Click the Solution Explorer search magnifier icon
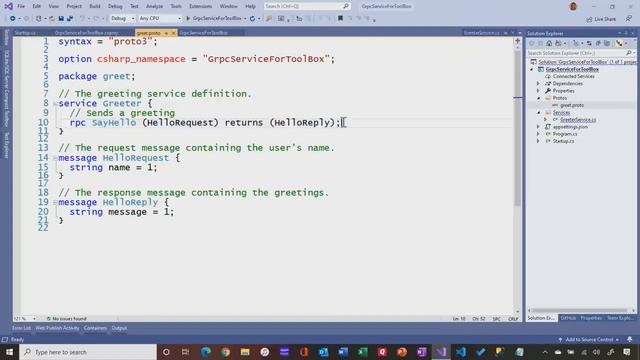The image size is (640, 360). (629, 53)
